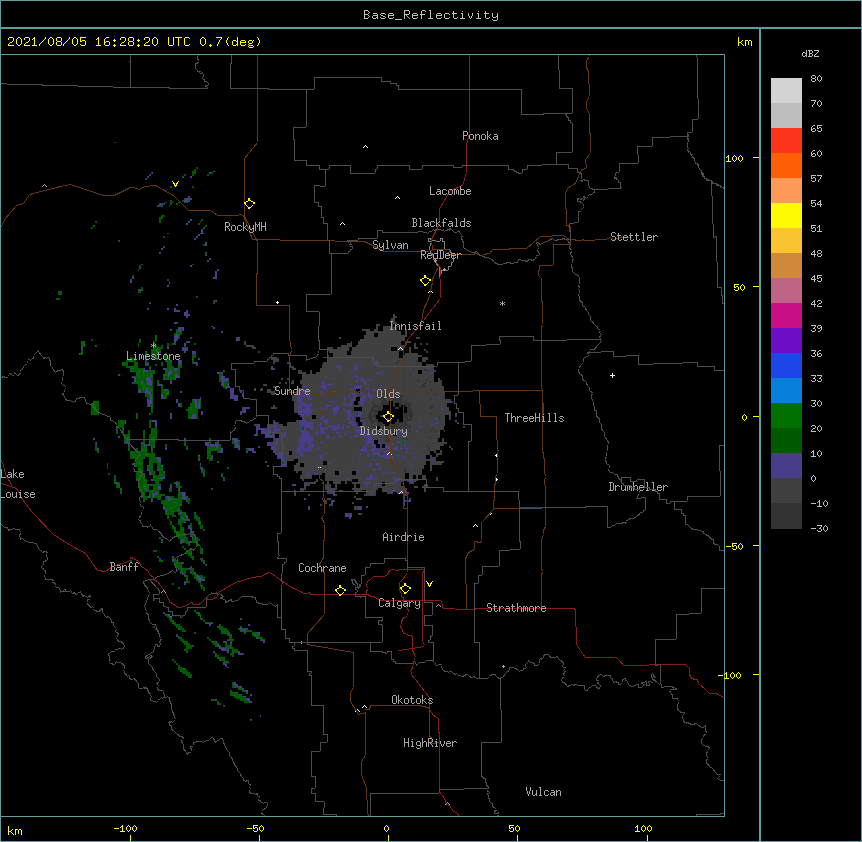The width and height of the screenshot is (862, 842).
Task: Click the Innisfail label
Action: click(416, 326)
